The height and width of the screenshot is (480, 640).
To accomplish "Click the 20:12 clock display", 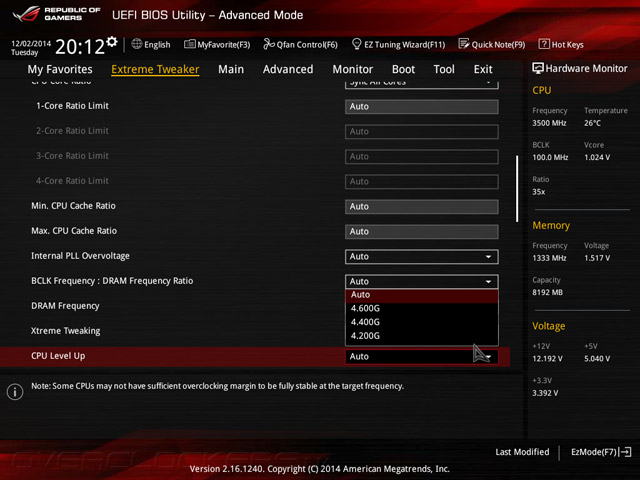I will click(80, 47).
